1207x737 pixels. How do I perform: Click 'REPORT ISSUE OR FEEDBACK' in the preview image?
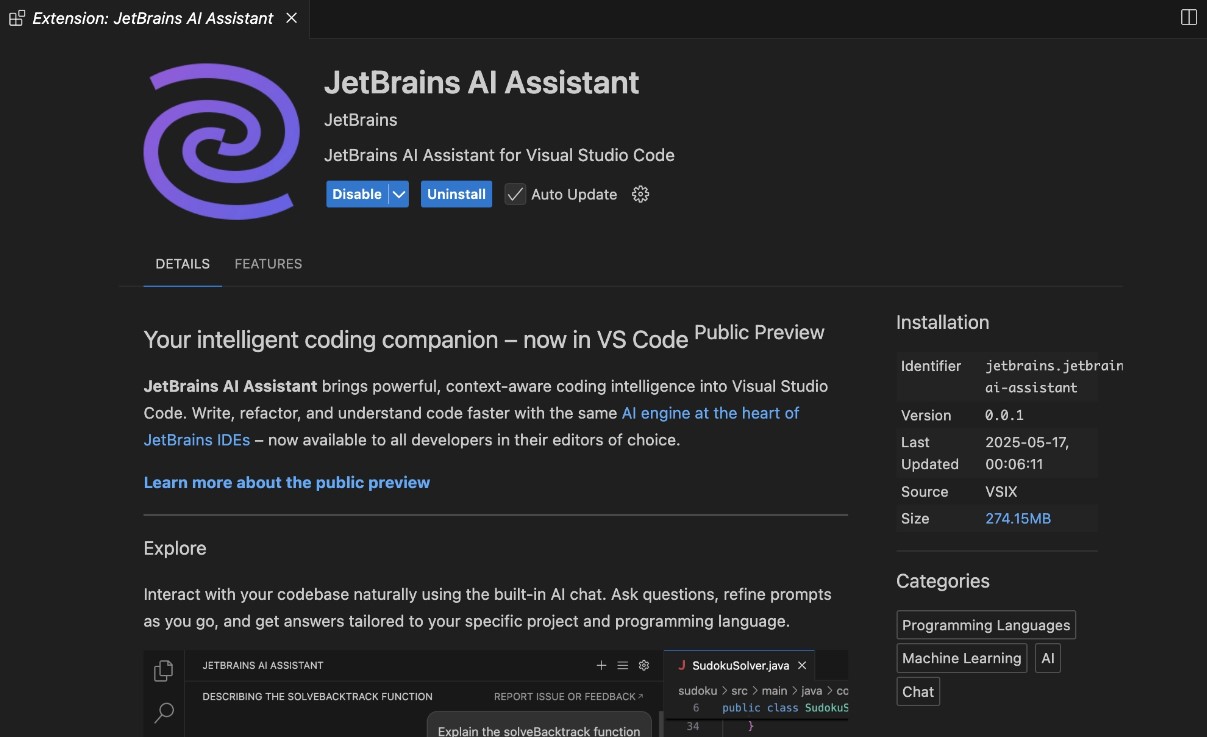click(x=568, y=696)
